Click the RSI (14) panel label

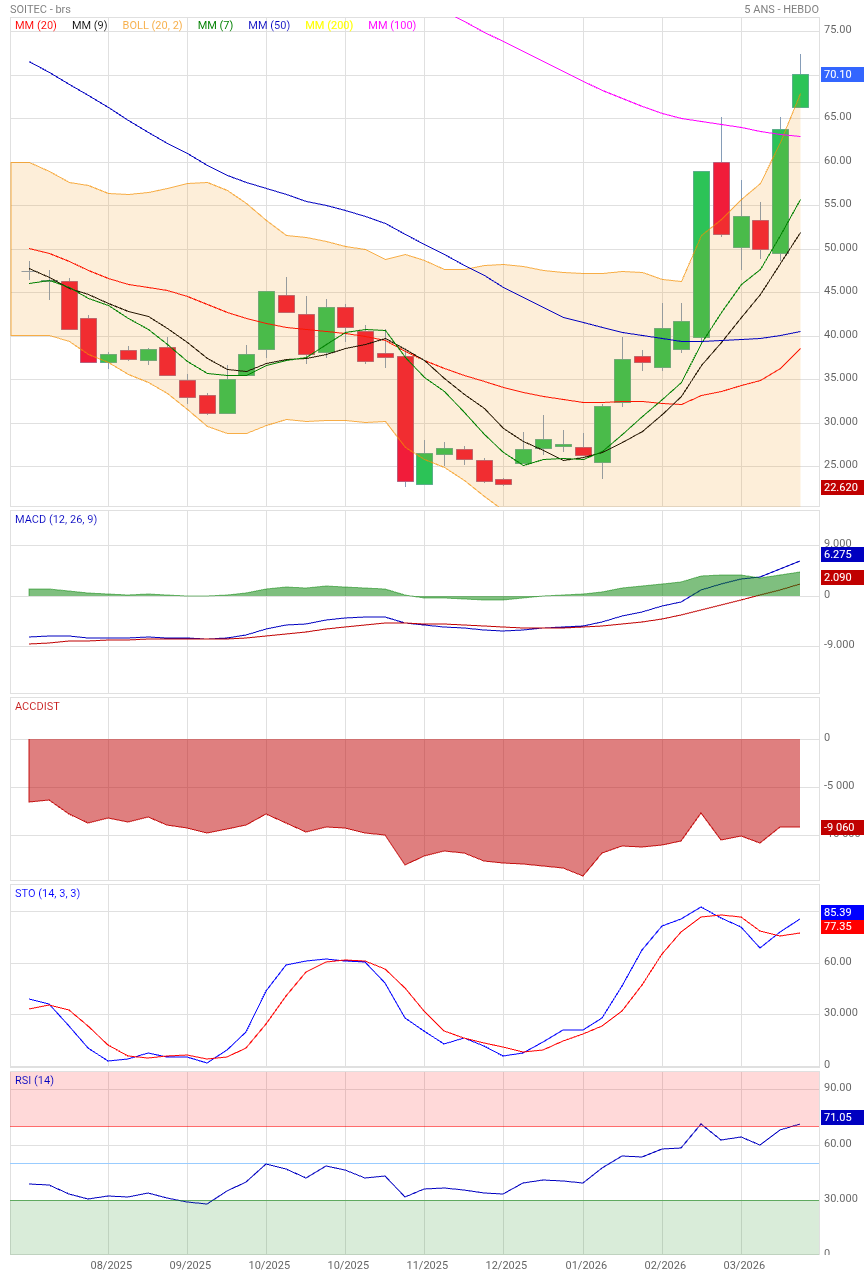click(35, 1080)
